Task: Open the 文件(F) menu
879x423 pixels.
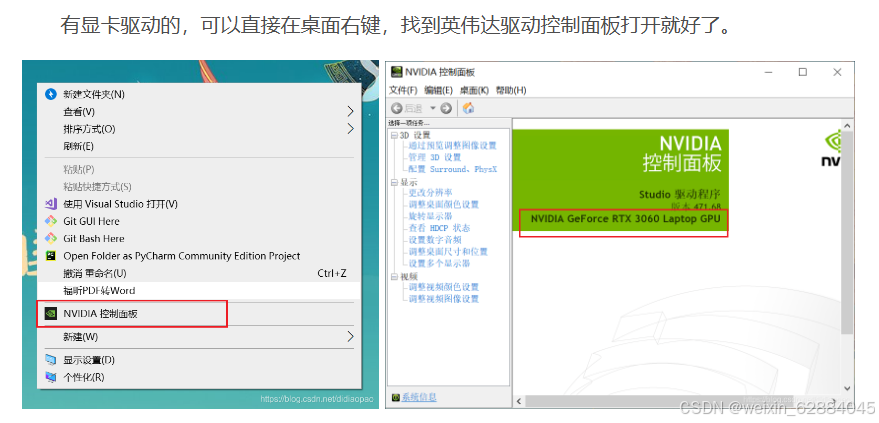Action: (x=404, y=90)
